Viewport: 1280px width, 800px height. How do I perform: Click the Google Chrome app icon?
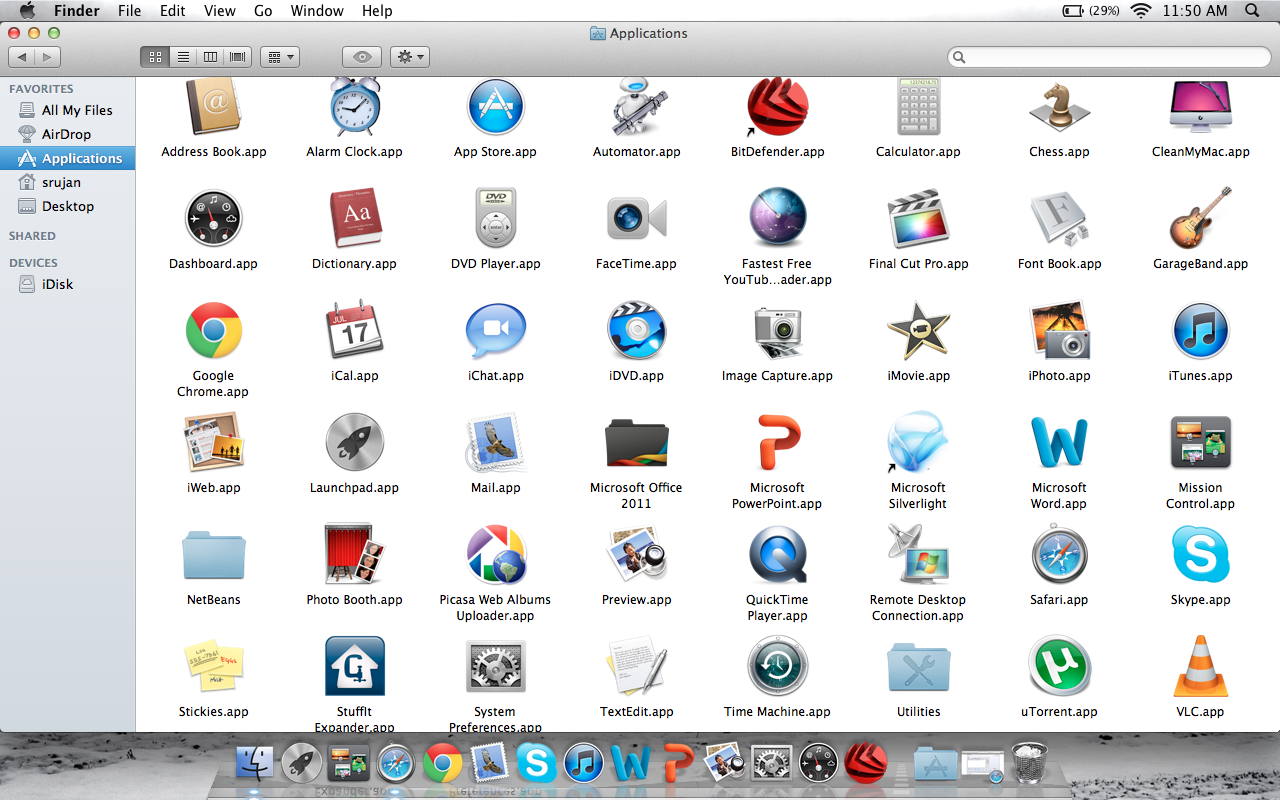213,331
